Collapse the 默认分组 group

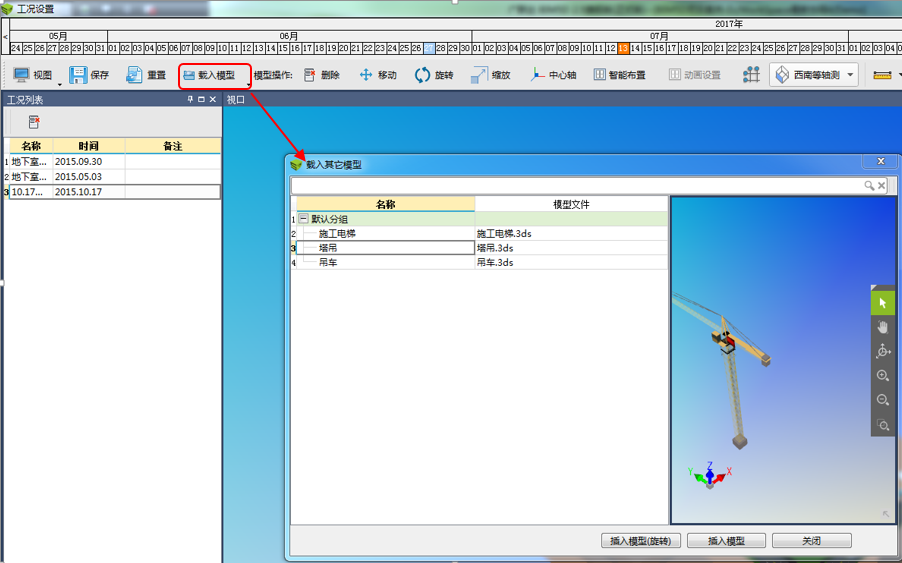(304, 219)
